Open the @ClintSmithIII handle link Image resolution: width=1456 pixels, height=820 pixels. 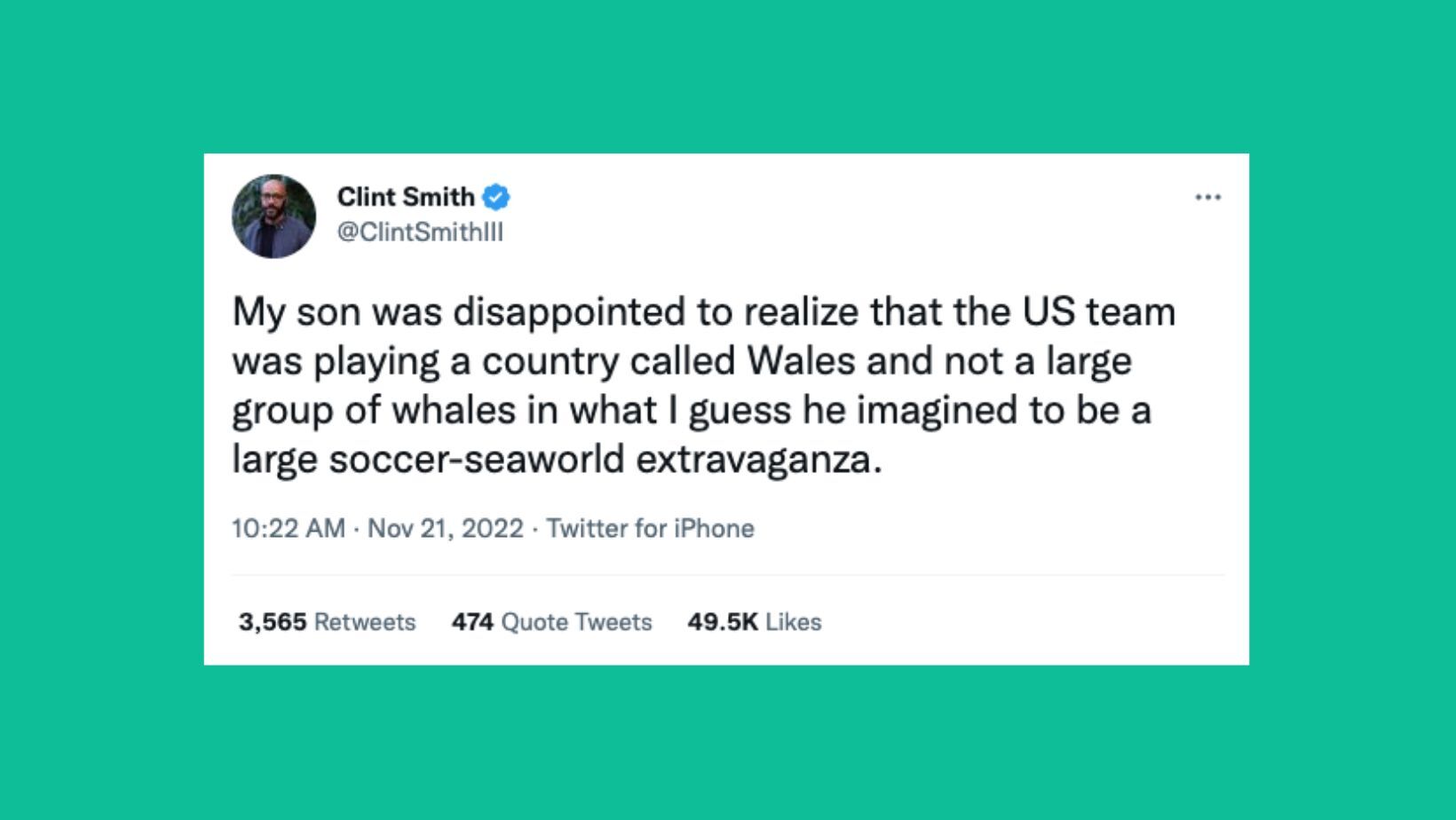420,232
